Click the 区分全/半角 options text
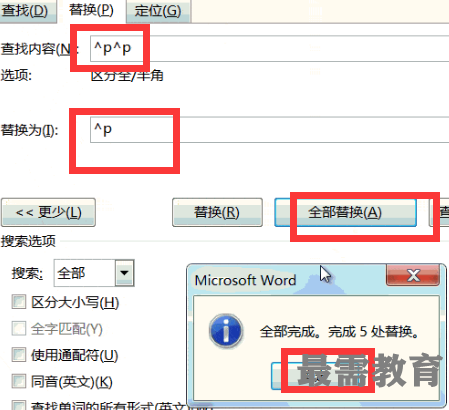Screen dimensions: 449x410 pos(127,76)
